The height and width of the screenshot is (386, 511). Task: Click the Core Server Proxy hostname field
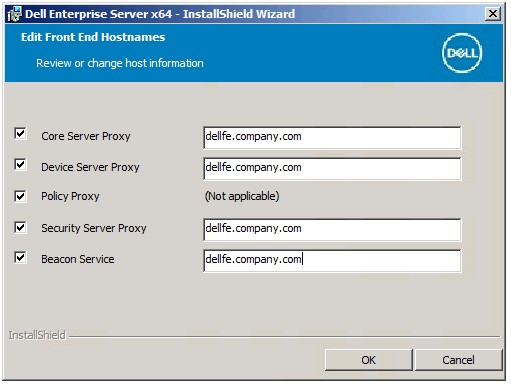[332, 137]
